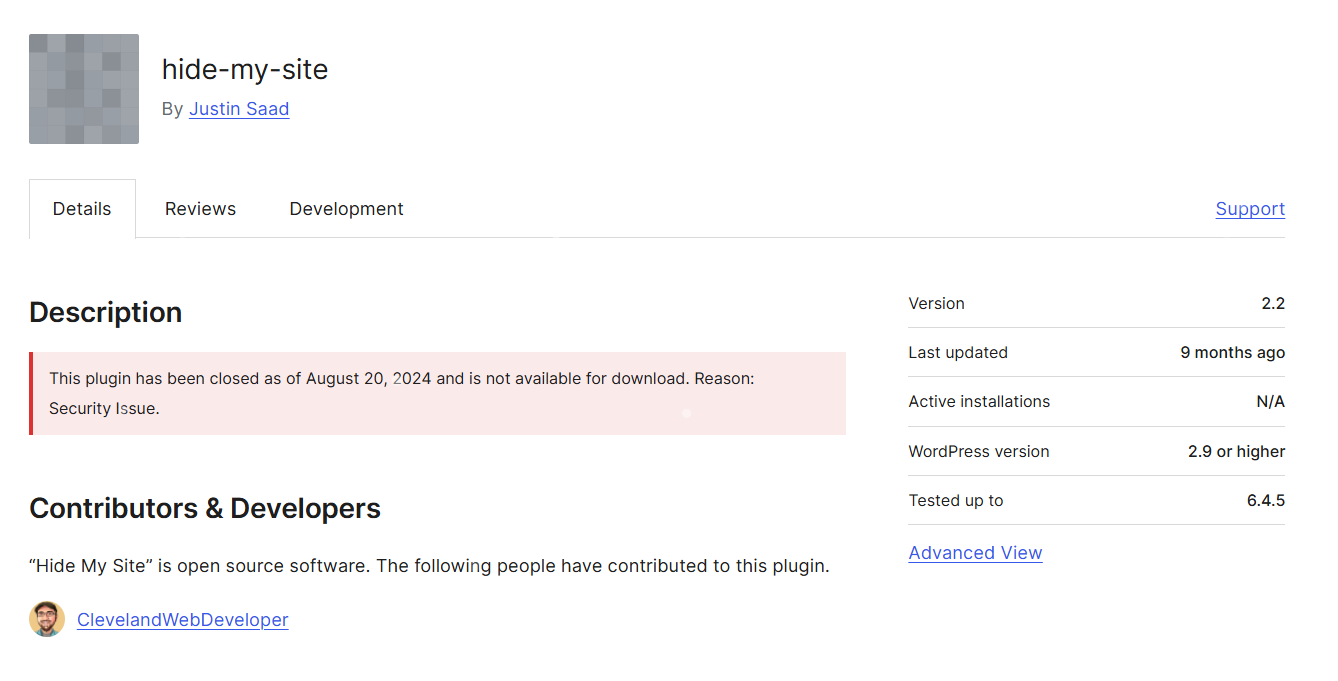Click the Version label
1338x681 pixels.
click(x=936, y=303)
